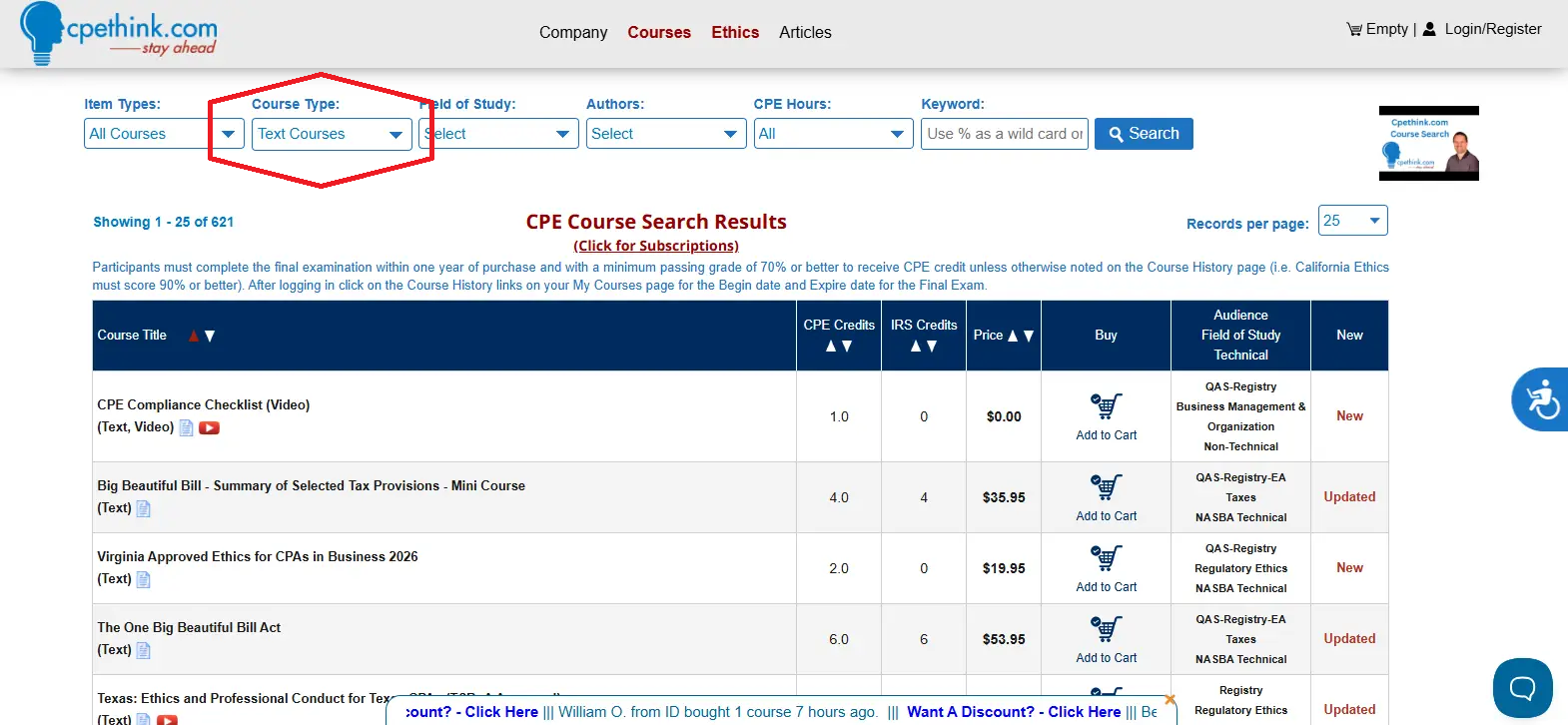This screenshot has height=725, width=1568.
Task: Expand the Item Types All Courses dropdown
Action: [x=164, y=134]
